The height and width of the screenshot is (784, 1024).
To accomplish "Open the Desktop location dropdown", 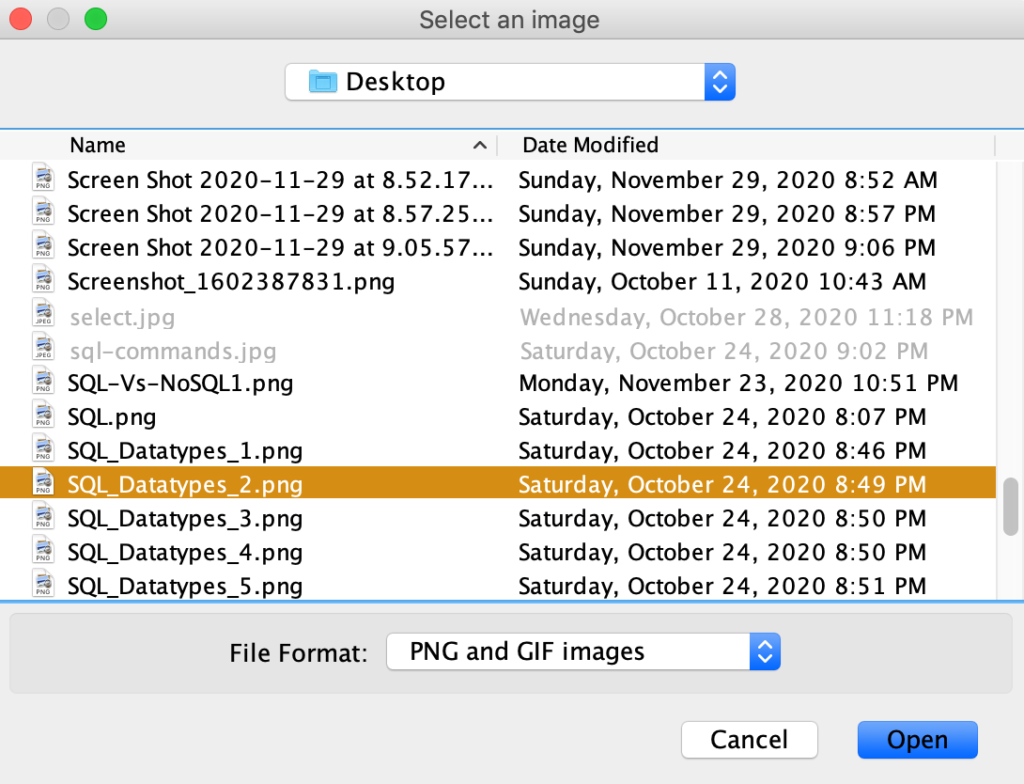I will (x=719, y=82).
